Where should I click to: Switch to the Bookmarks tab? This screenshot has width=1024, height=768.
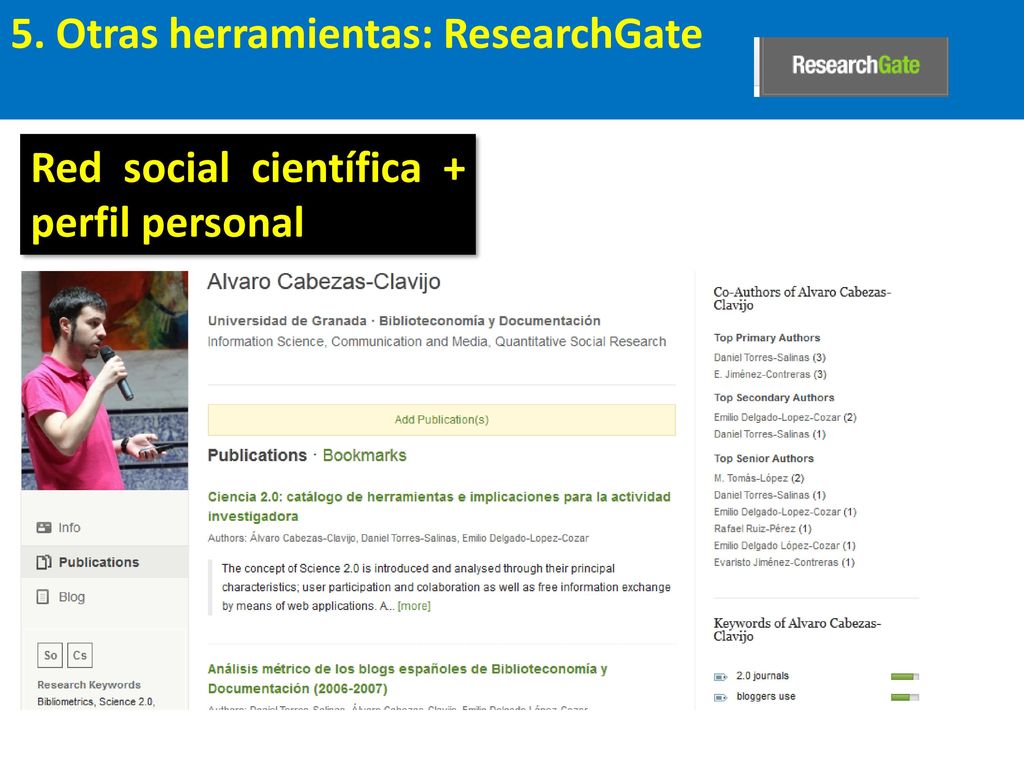tap(364, 455)
